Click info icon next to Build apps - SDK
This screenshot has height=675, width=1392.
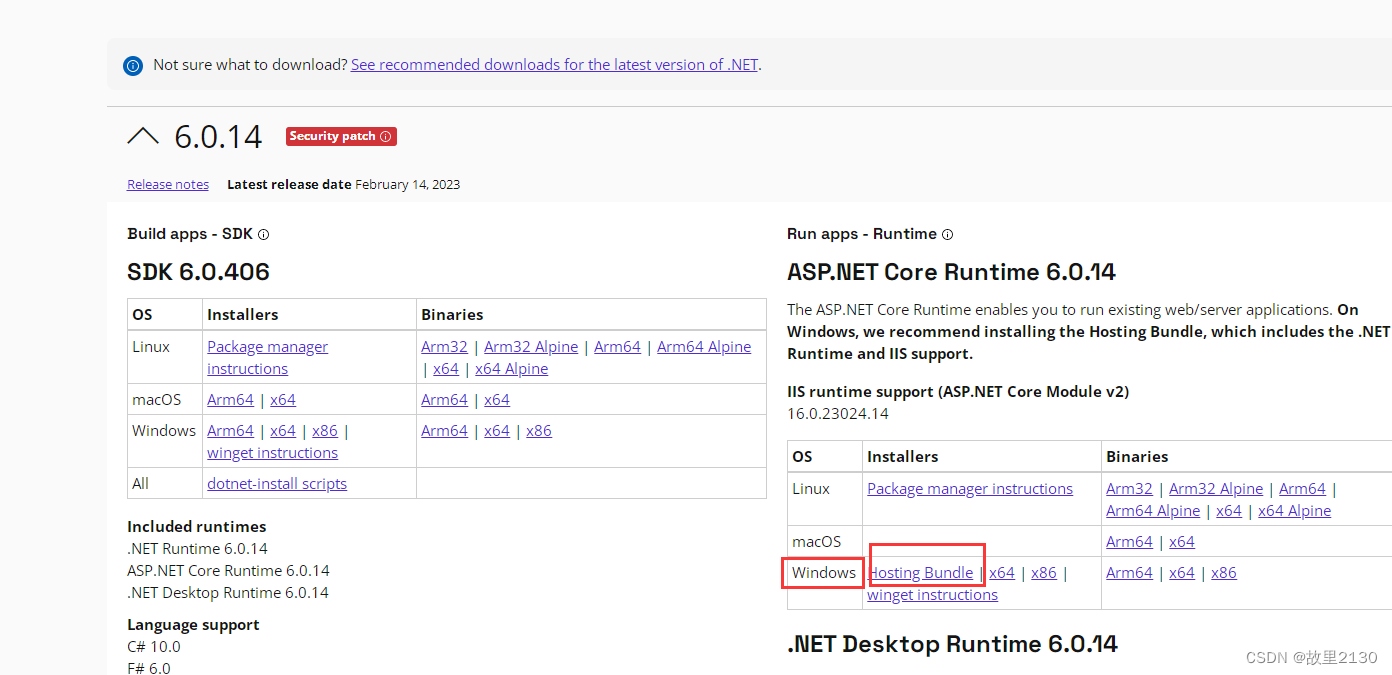tap(264, 234)
